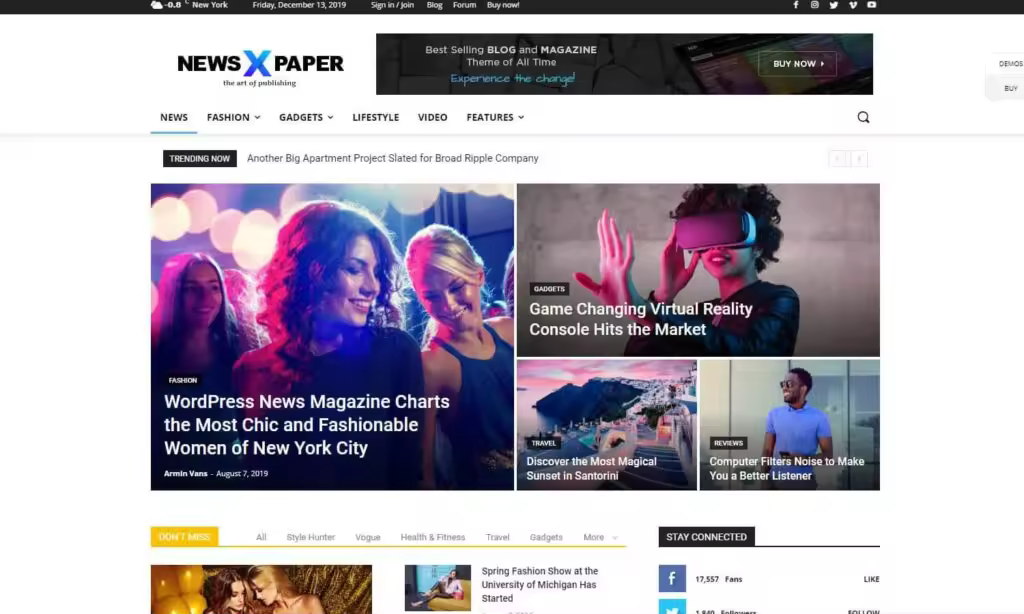This screenshot has width=1024, height=614.
Task: Click the Fashion category tag
Action: (x=183, y=380)
